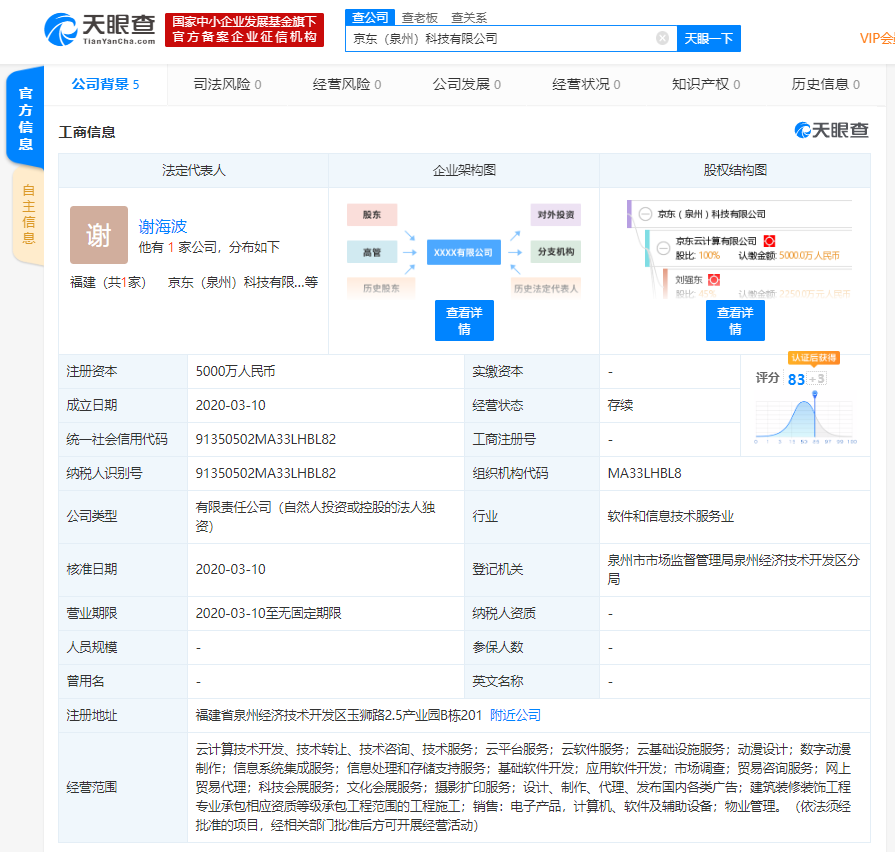Open the 司法风险 tab
Viewport: 895px width, 852px height.
(x=227, y=84)
